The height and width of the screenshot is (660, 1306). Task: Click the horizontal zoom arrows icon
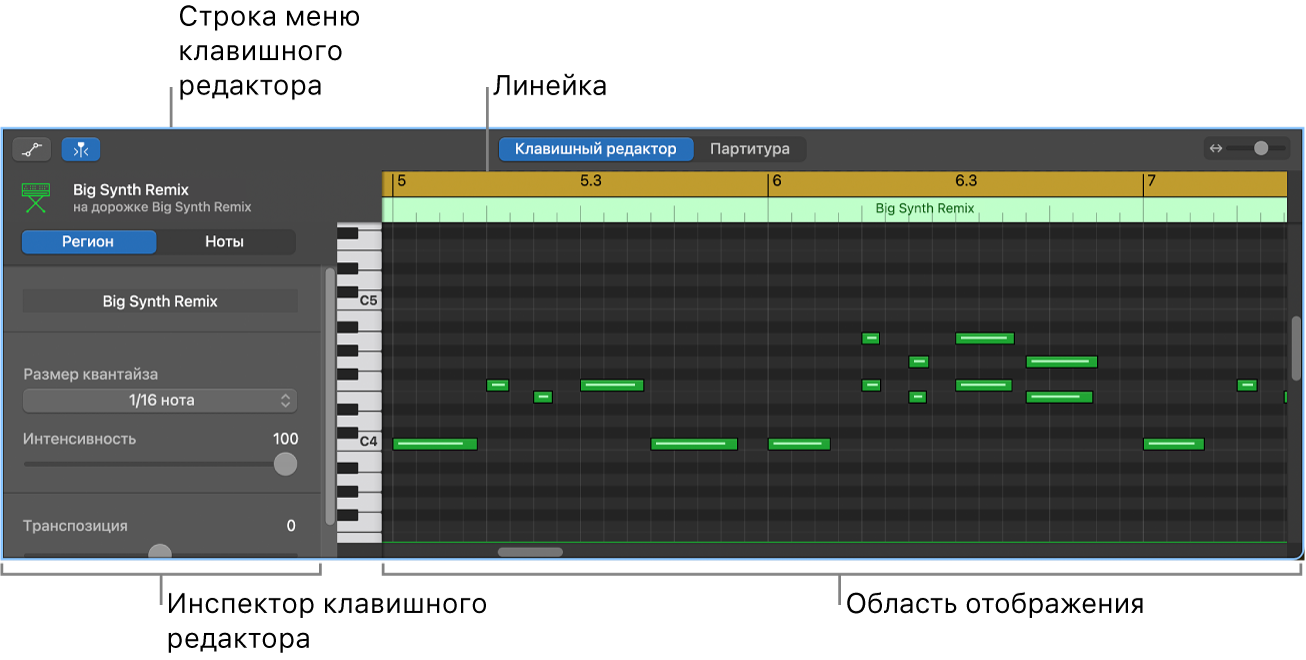[x=1216, y=148]
